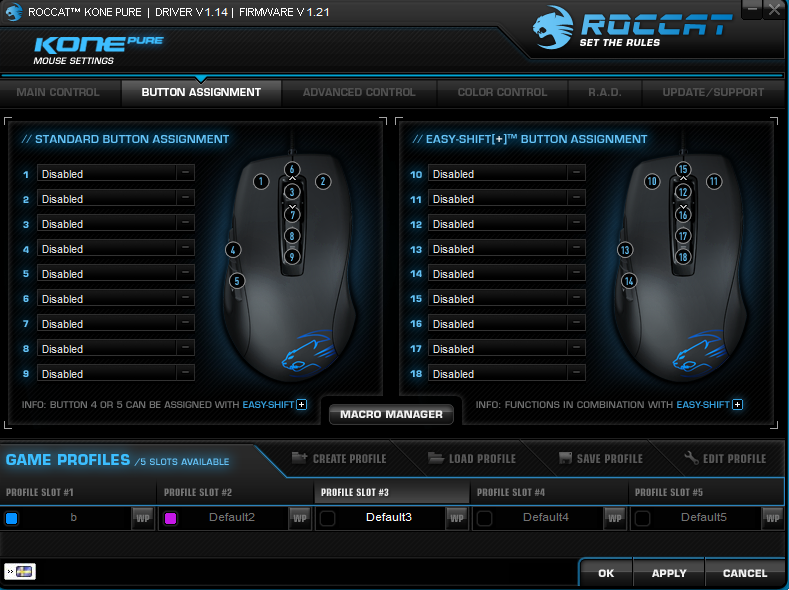Click the Save Profile disk icon
The width and height of the screenshot is (789, 590).
click(566, 458)
